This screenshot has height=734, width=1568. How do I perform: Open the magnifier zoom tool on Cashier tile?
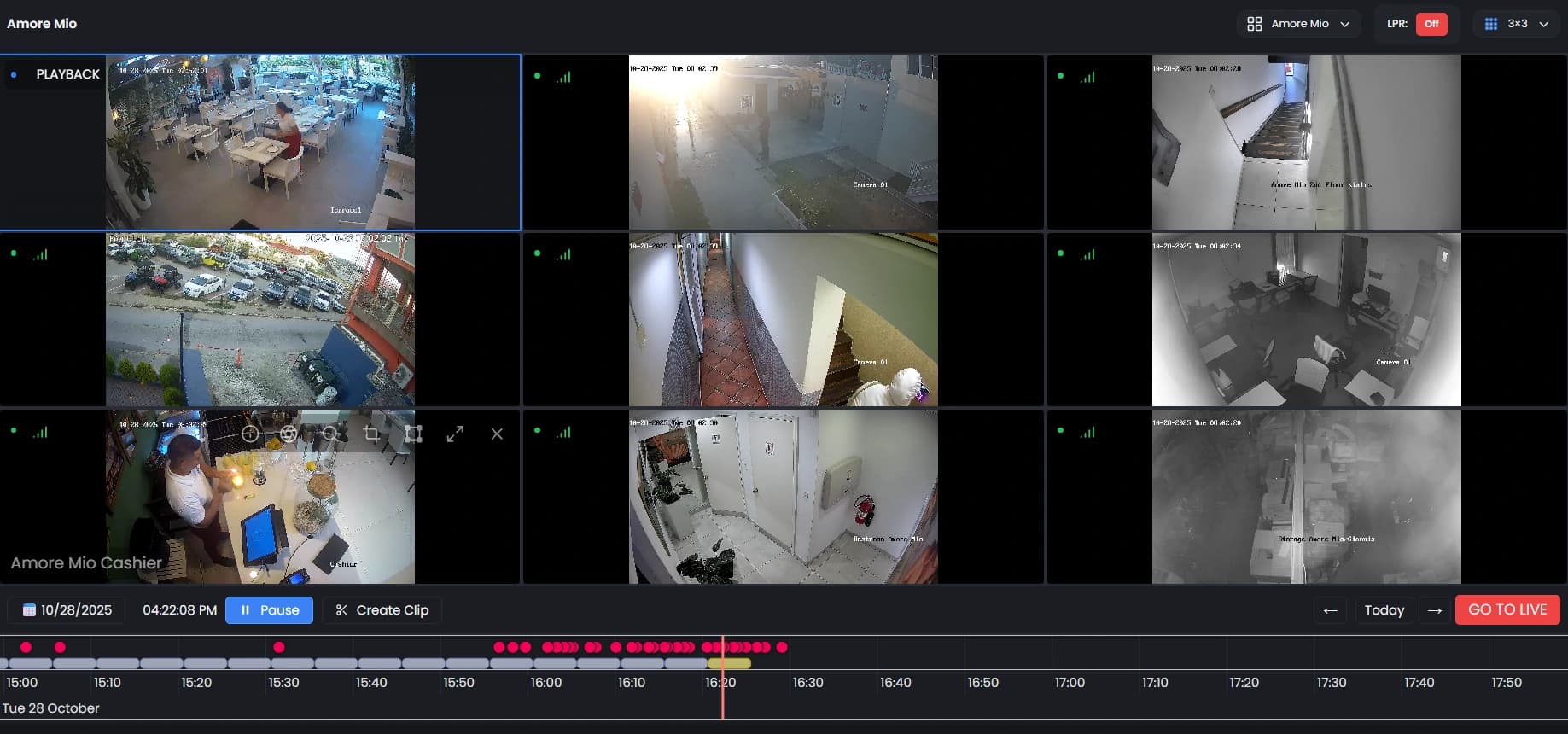point(329,434)
